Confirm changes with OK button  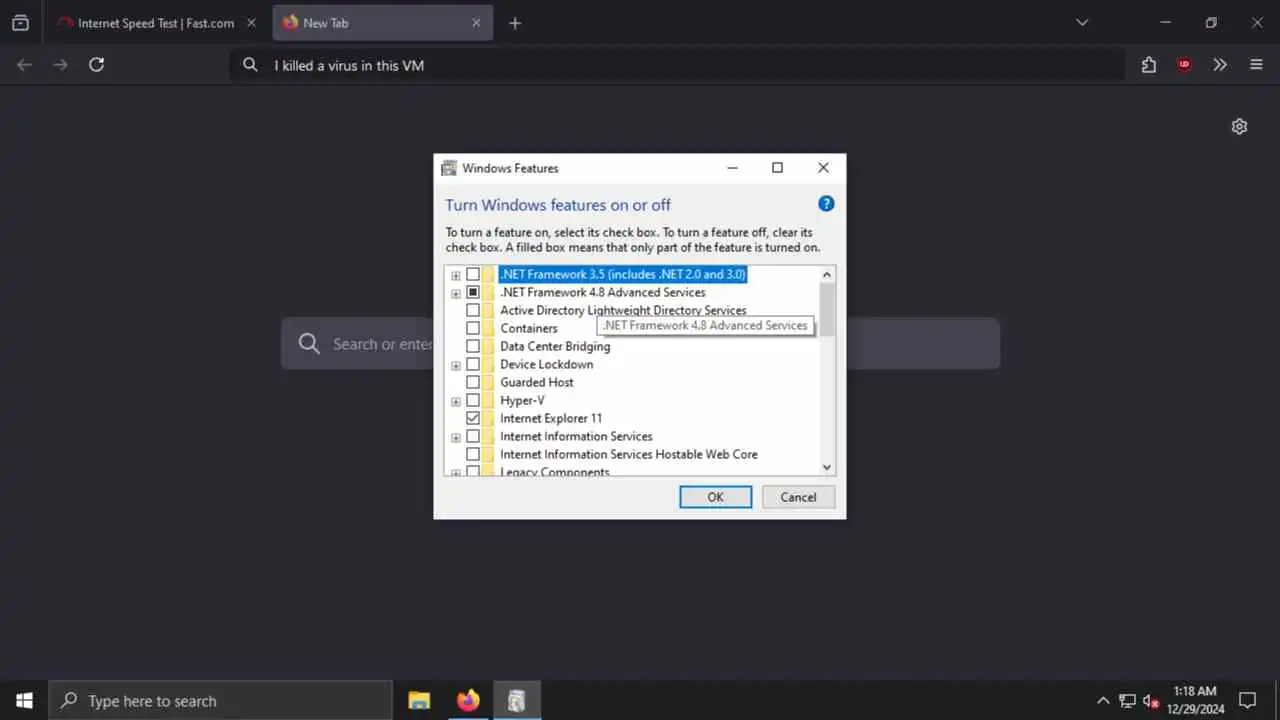[715, 497]
